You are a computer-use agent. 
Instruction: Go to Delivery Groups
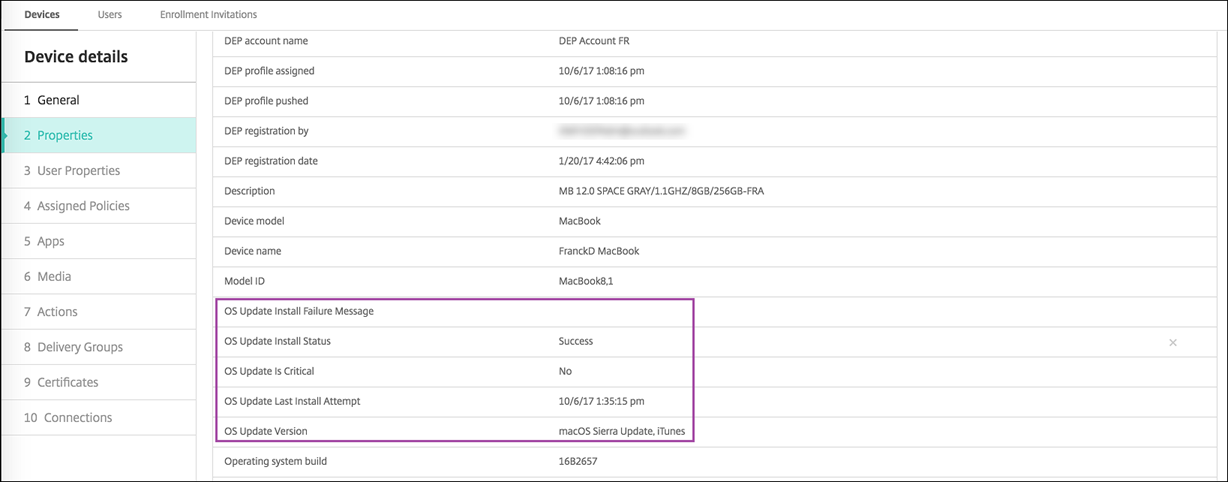[80, 347]
